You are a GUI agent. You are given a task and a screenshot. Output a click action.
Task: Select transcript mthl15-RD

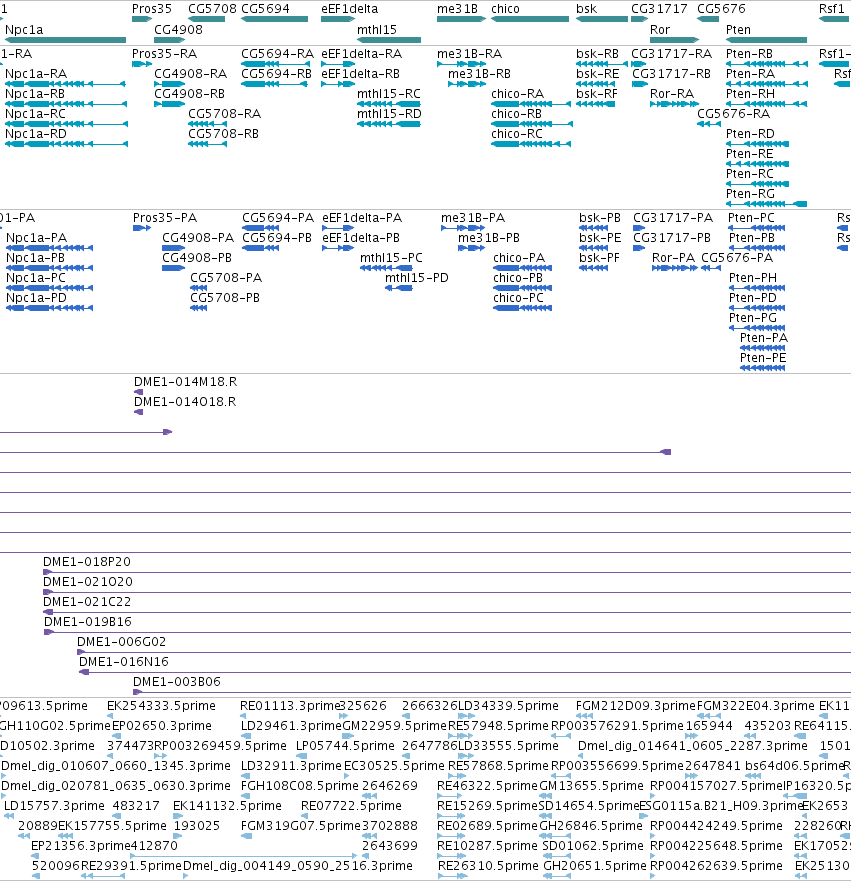click(389, 114)
